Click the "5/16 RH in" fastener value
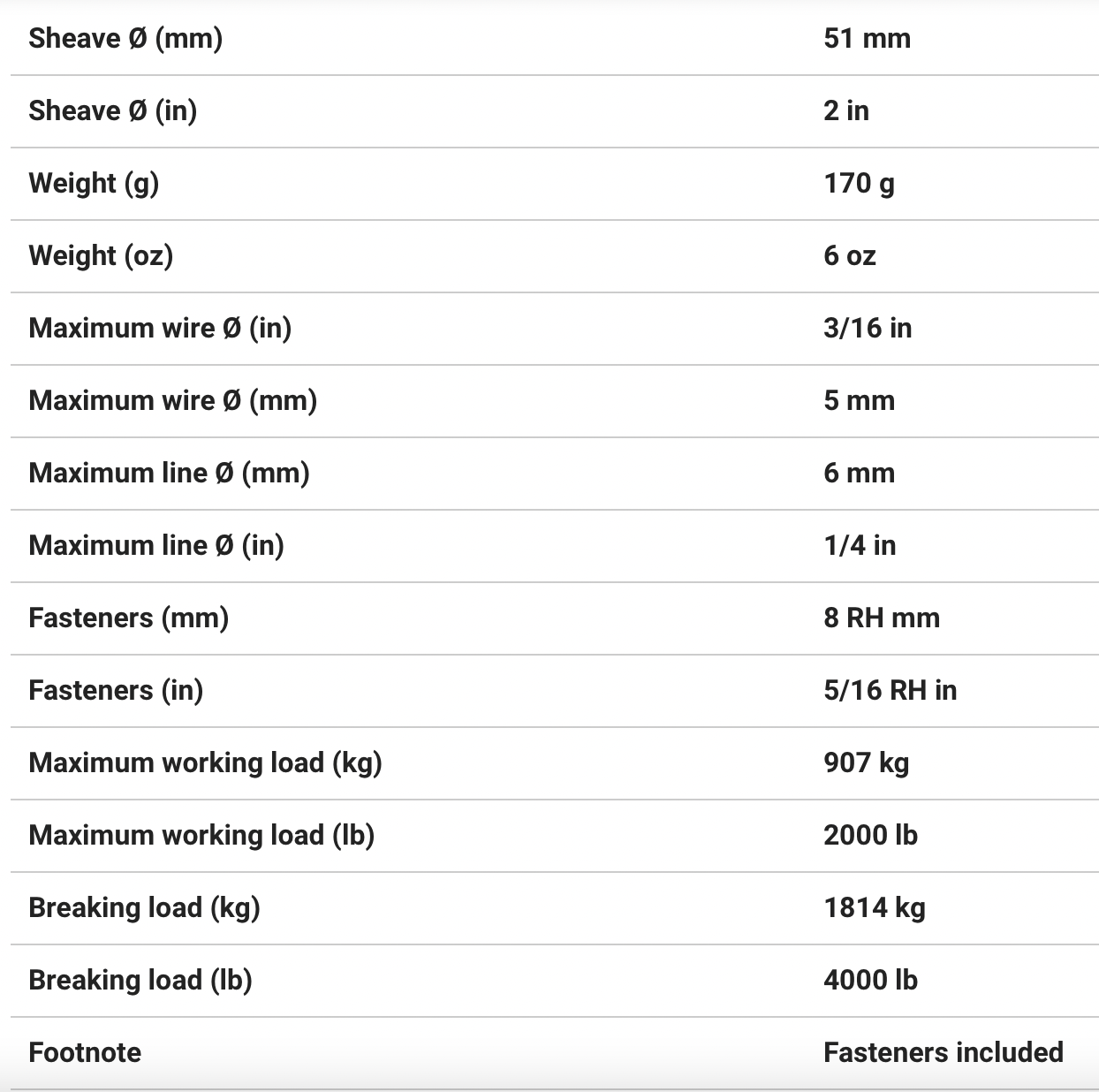This screenshot has width=1099, height=1092. [890, 690]
